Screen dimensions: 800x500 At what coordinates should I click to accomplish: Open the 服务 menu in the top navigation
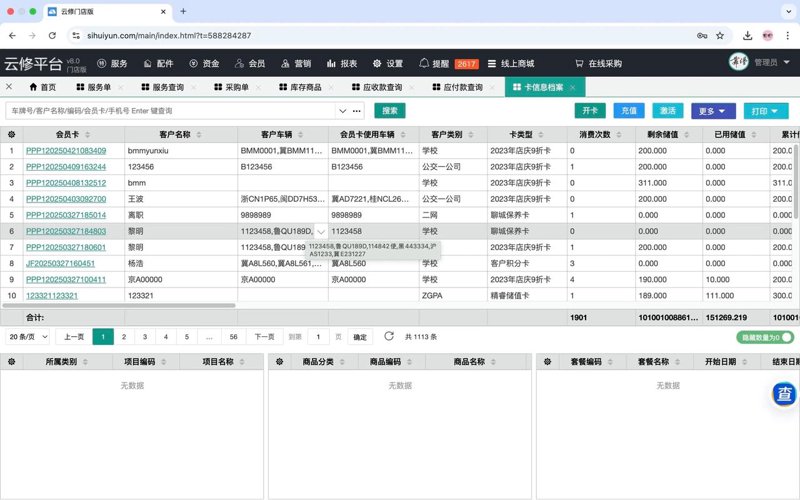[112, 63]
